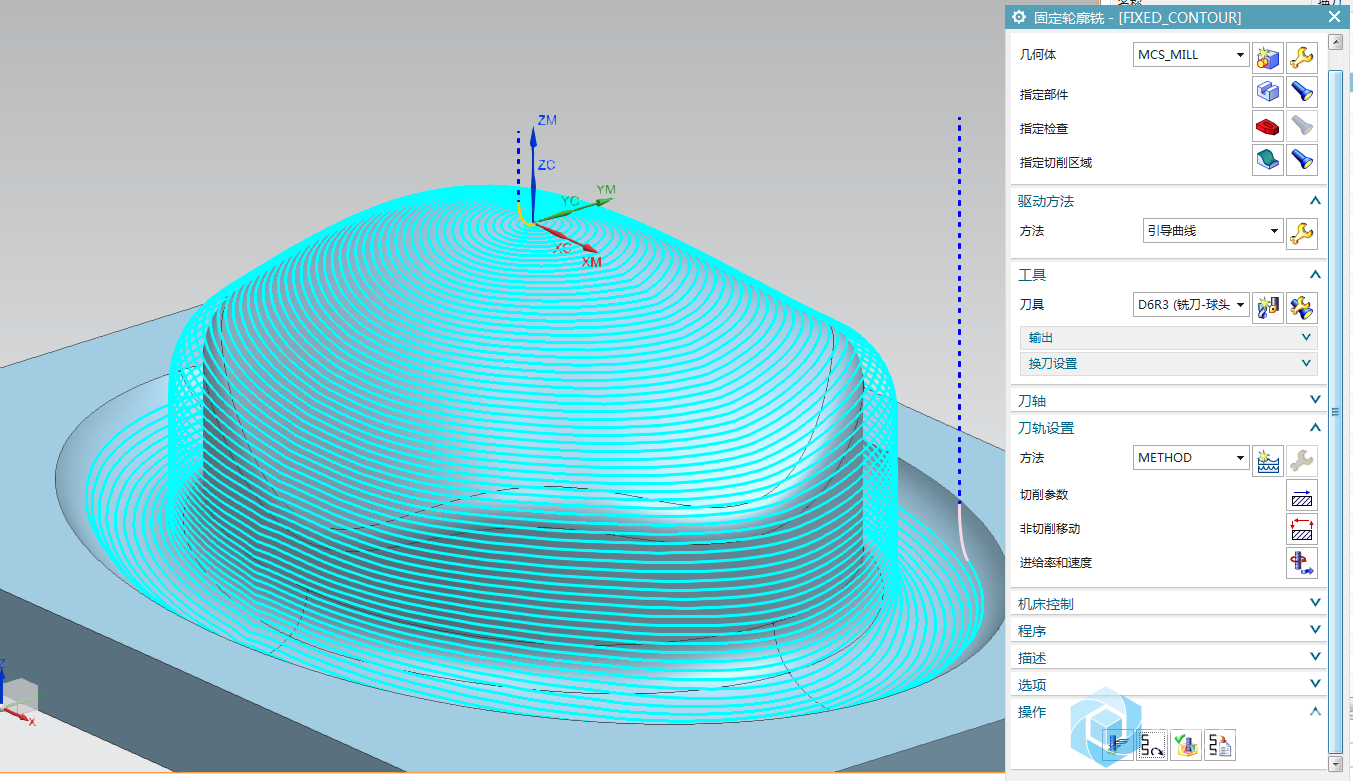Click the dialog vertical scrollbar thumb

[1334, 411]
